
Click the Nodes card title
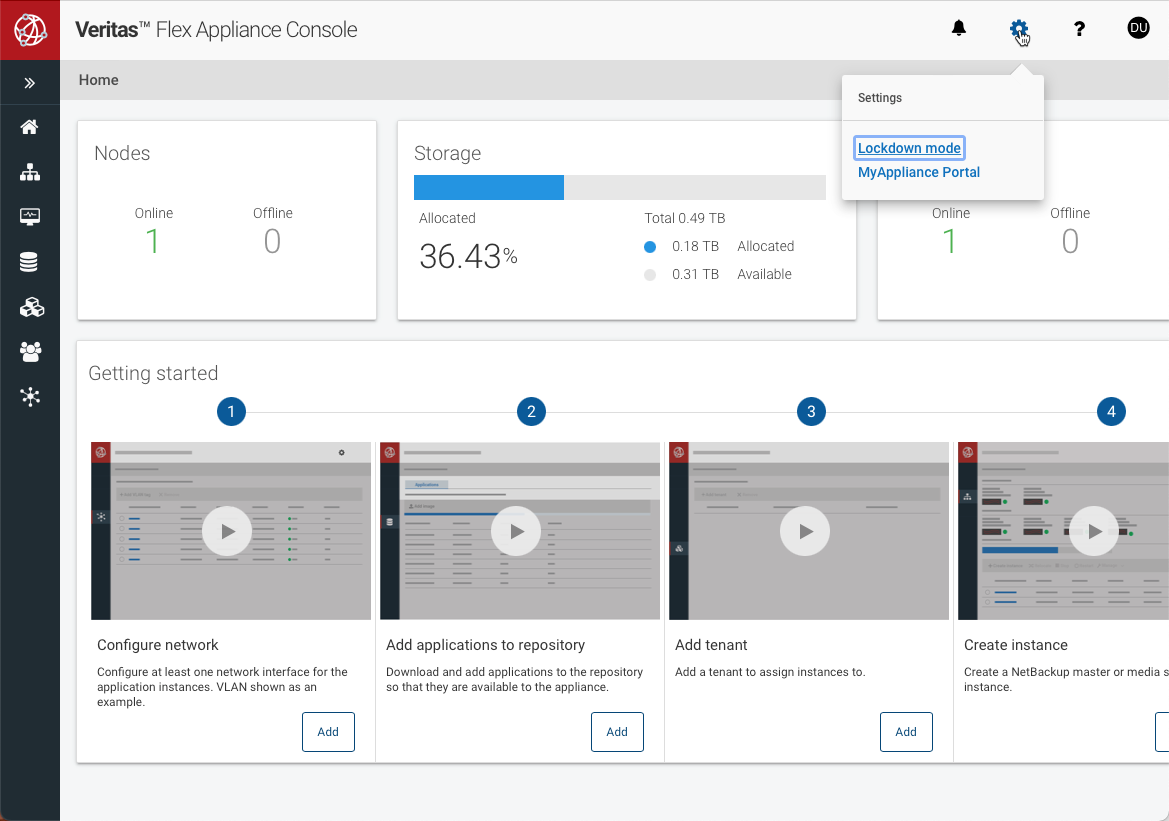pos(122,153)
